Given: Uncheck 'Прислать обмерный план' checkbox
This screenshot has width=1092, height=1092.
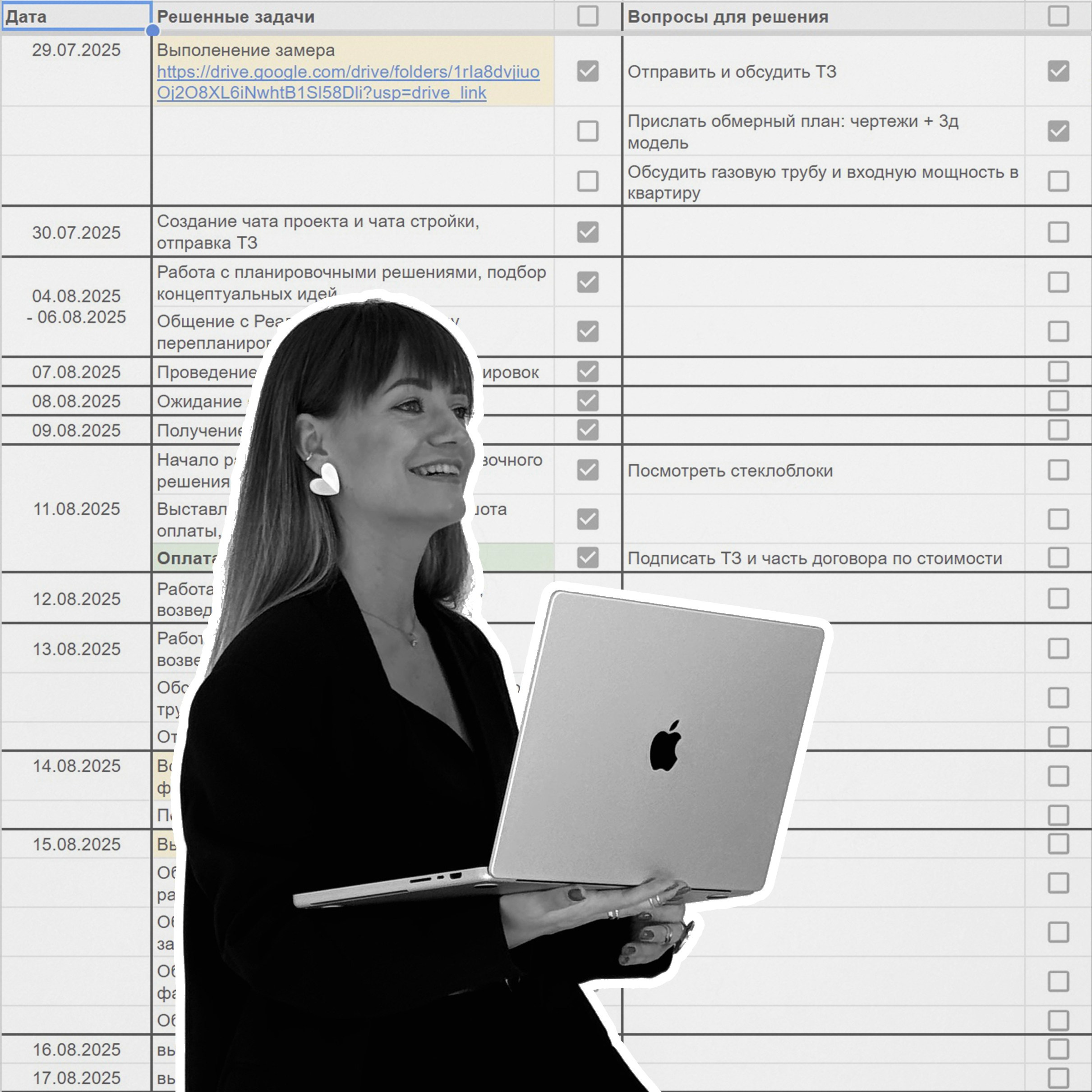Looking at the screenshot, I should tap(1058, 131).
